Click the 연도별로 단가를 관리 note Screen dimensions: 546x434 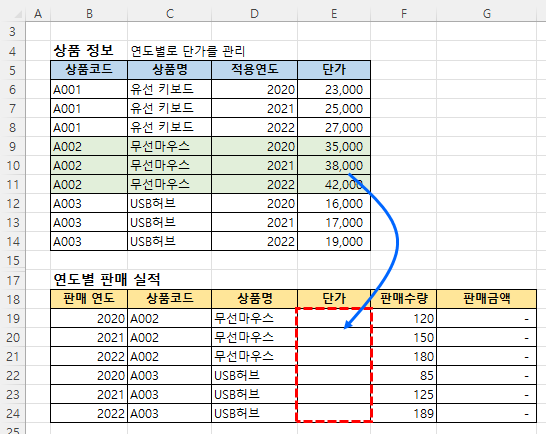[x=188, y=51]
